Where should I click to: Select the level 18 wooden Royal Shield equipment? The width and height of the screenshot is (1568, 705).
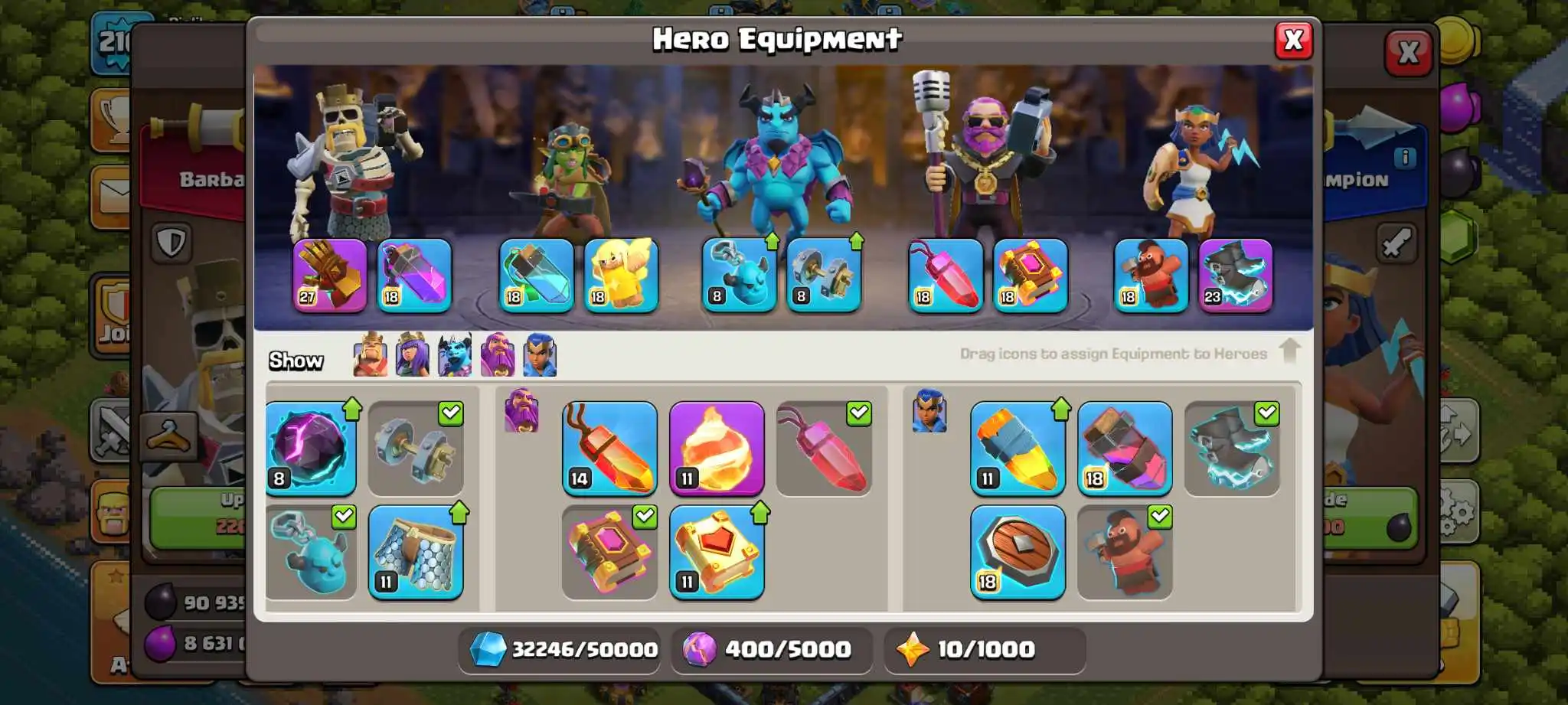click(1018, 552)
